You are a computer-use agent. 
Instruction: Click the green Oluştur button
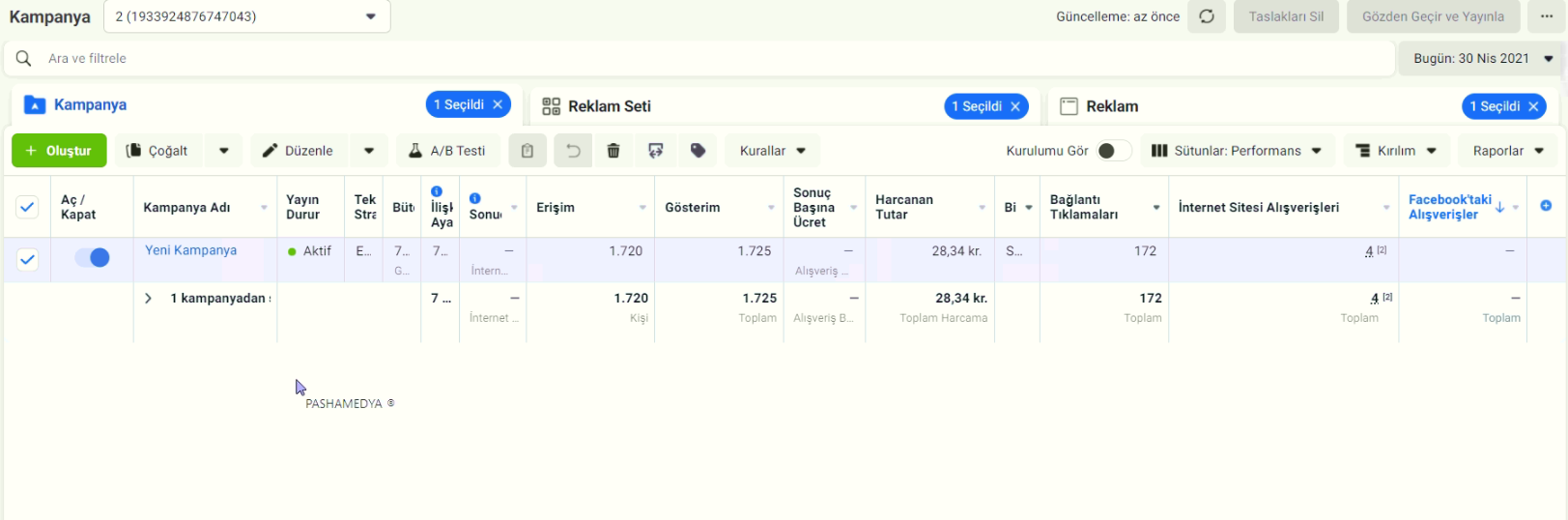[59, 151]
